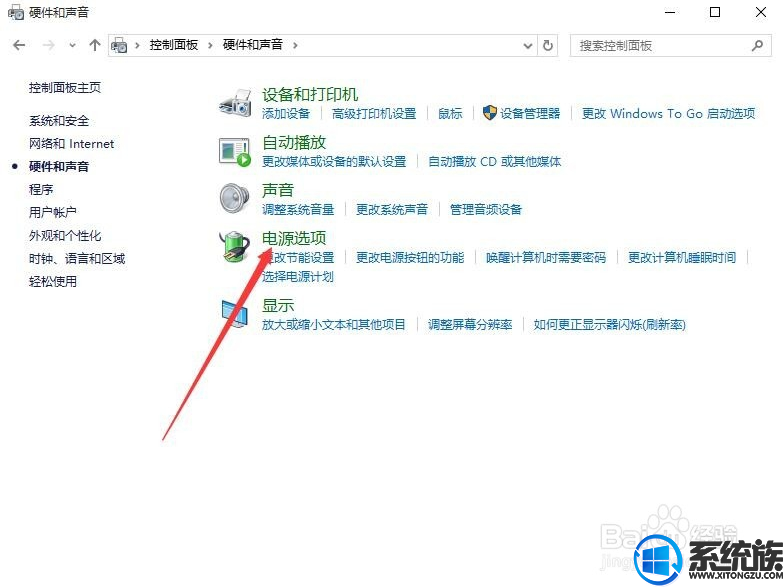Click 添加设备 link

tap(286, 113)
